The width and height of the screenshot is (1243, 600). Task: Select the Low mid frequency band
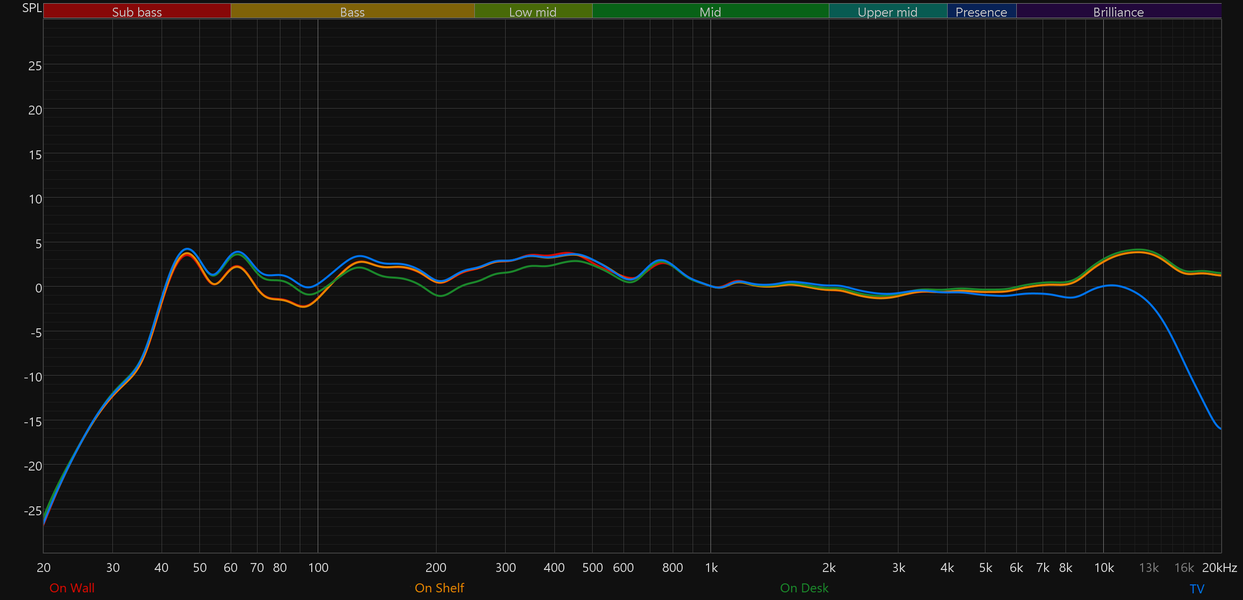pyautogui.click(x=533, y=12)
